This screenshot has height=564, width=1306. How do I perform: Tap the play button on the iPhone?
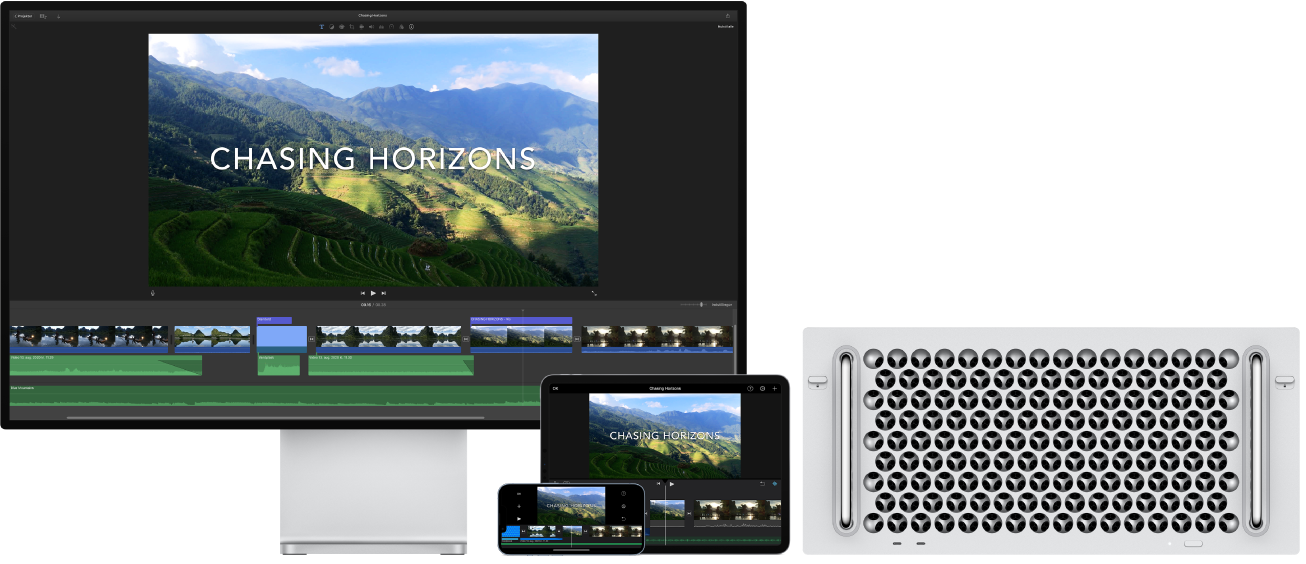[519, 519]
